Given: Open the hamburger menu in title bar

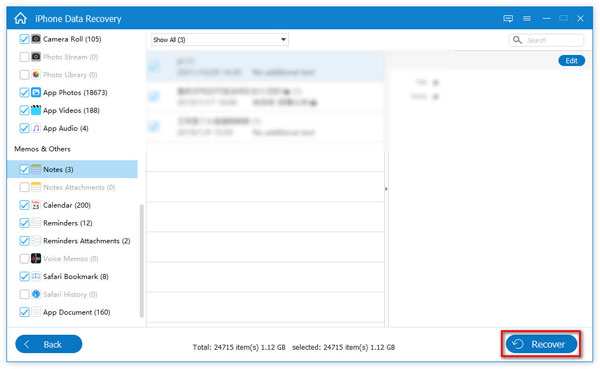Looking at the screenshot, I should pos(527,18).
